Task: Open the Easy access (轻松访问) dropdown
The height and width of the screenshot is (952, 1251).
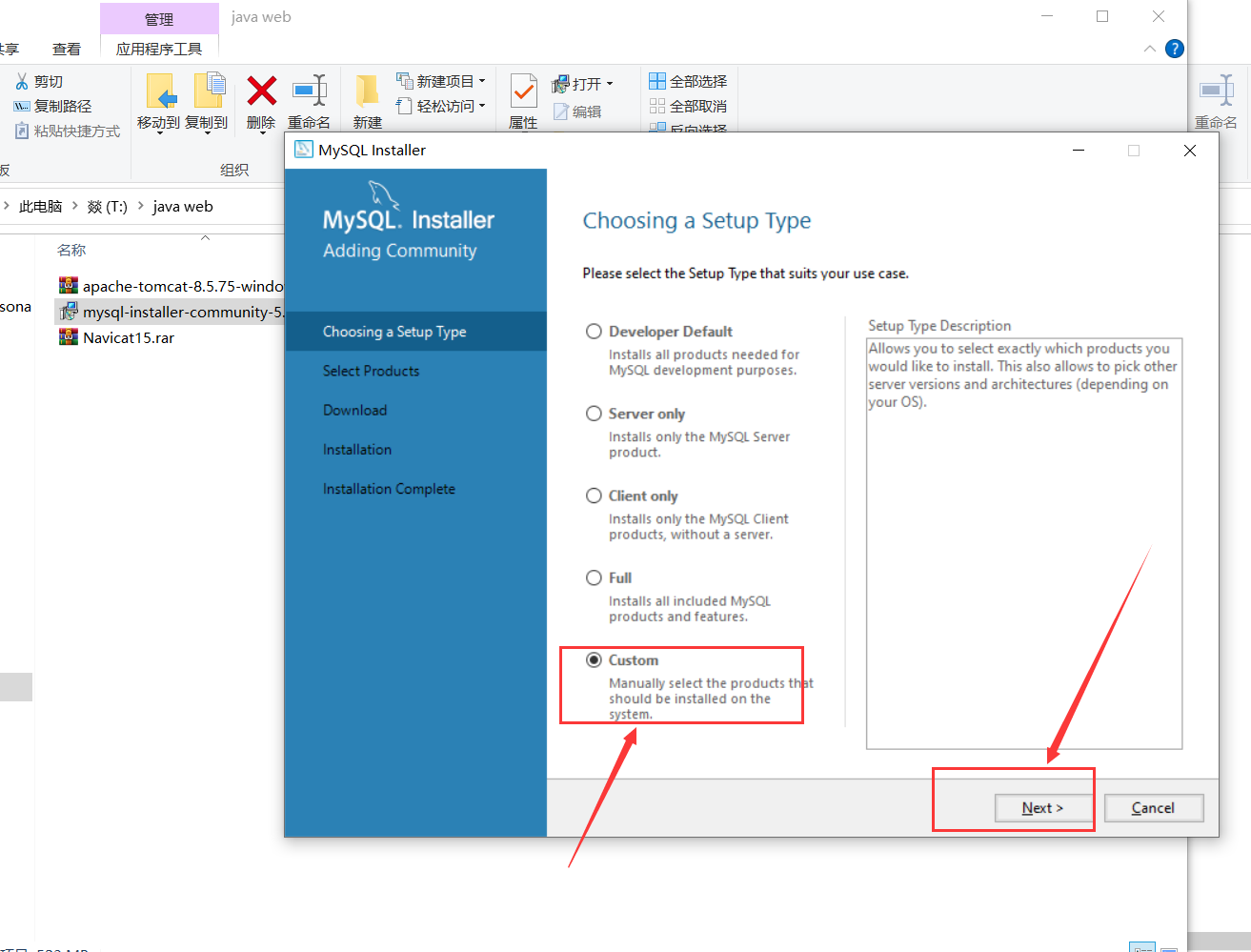Action: pos(441,106)
